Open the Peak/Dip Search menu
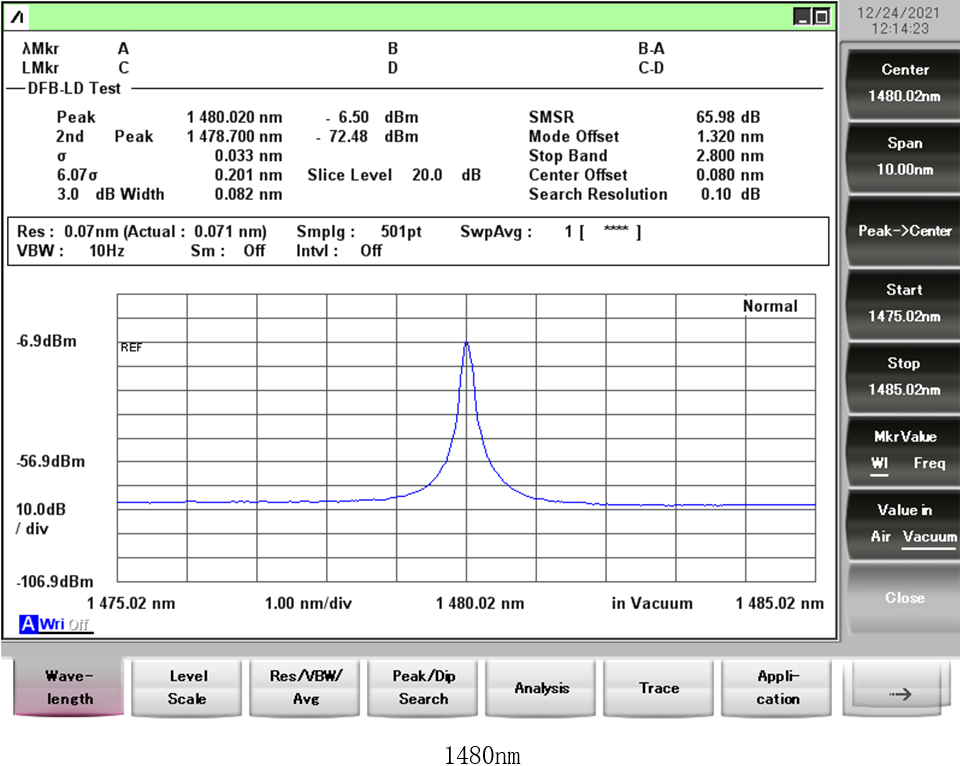960x766 pixels. (423, 688)
